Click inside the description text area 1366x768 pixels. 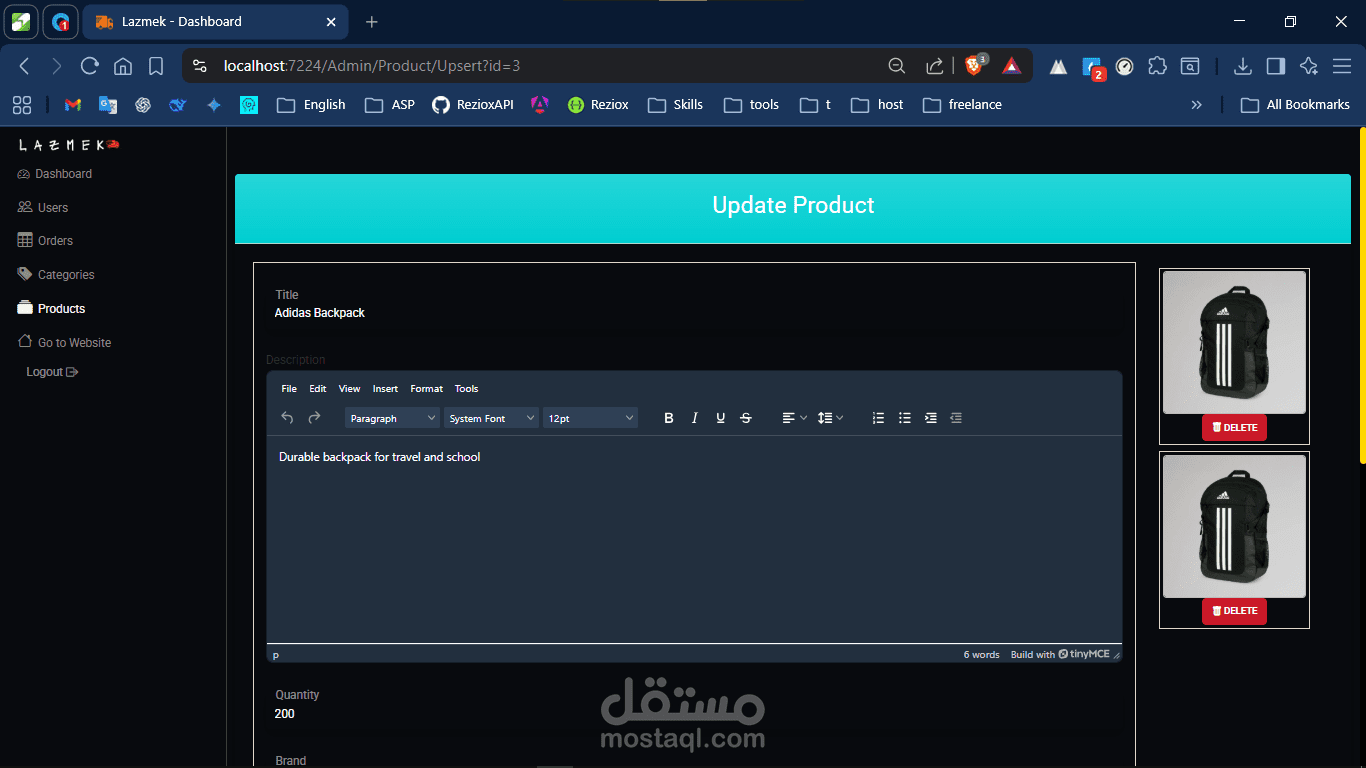694,539
